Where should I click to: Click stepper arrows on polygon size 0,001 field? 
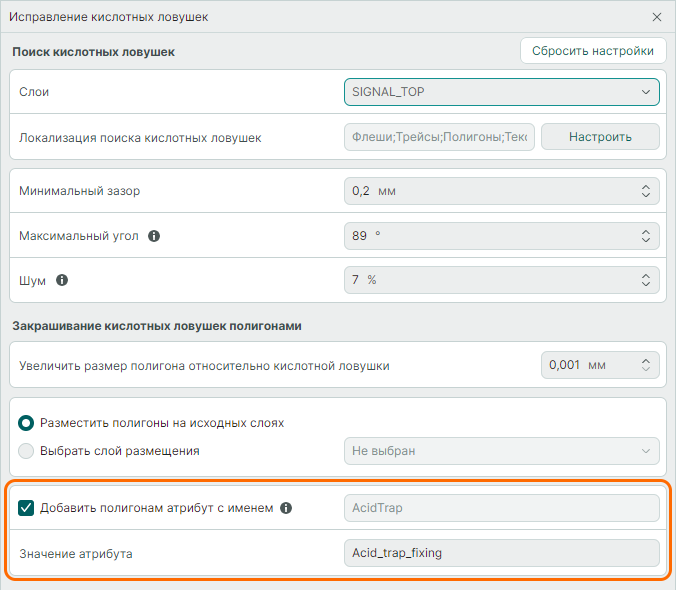click(645, 365)
